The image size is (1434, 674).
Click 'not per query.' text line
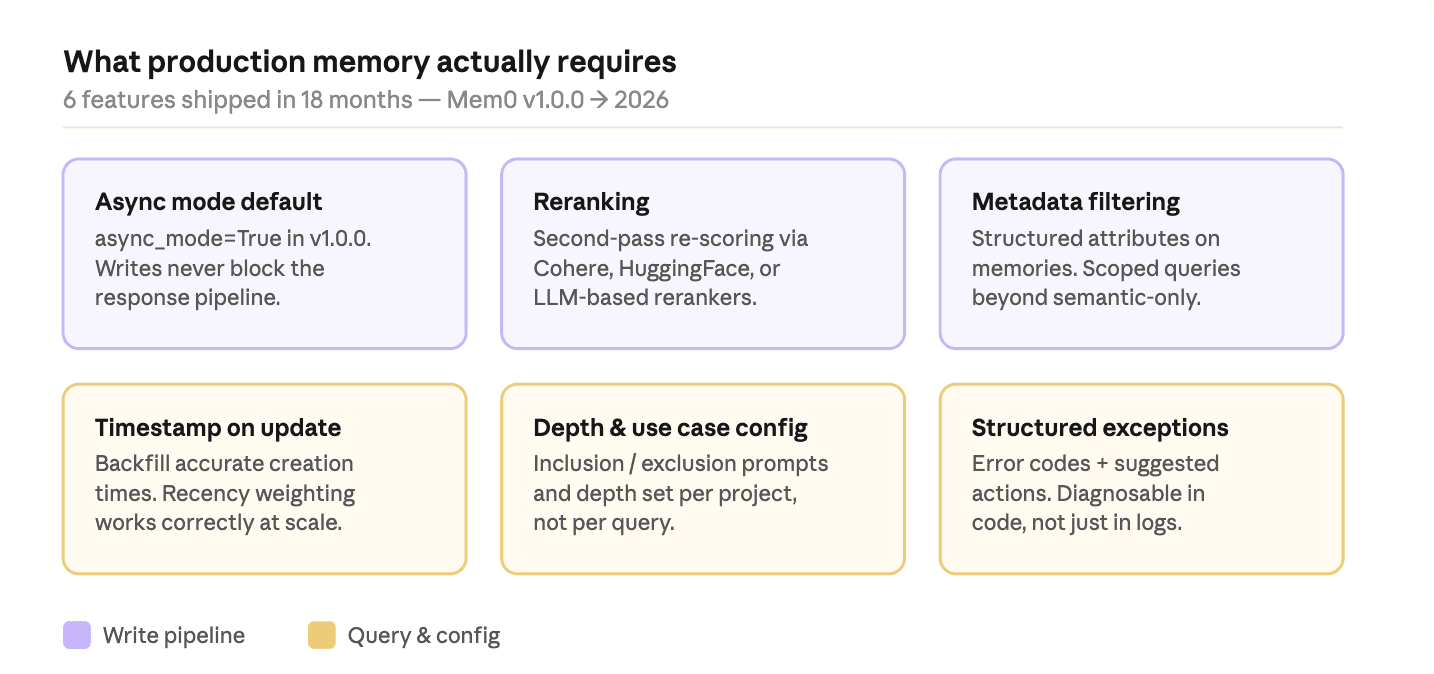603,523
